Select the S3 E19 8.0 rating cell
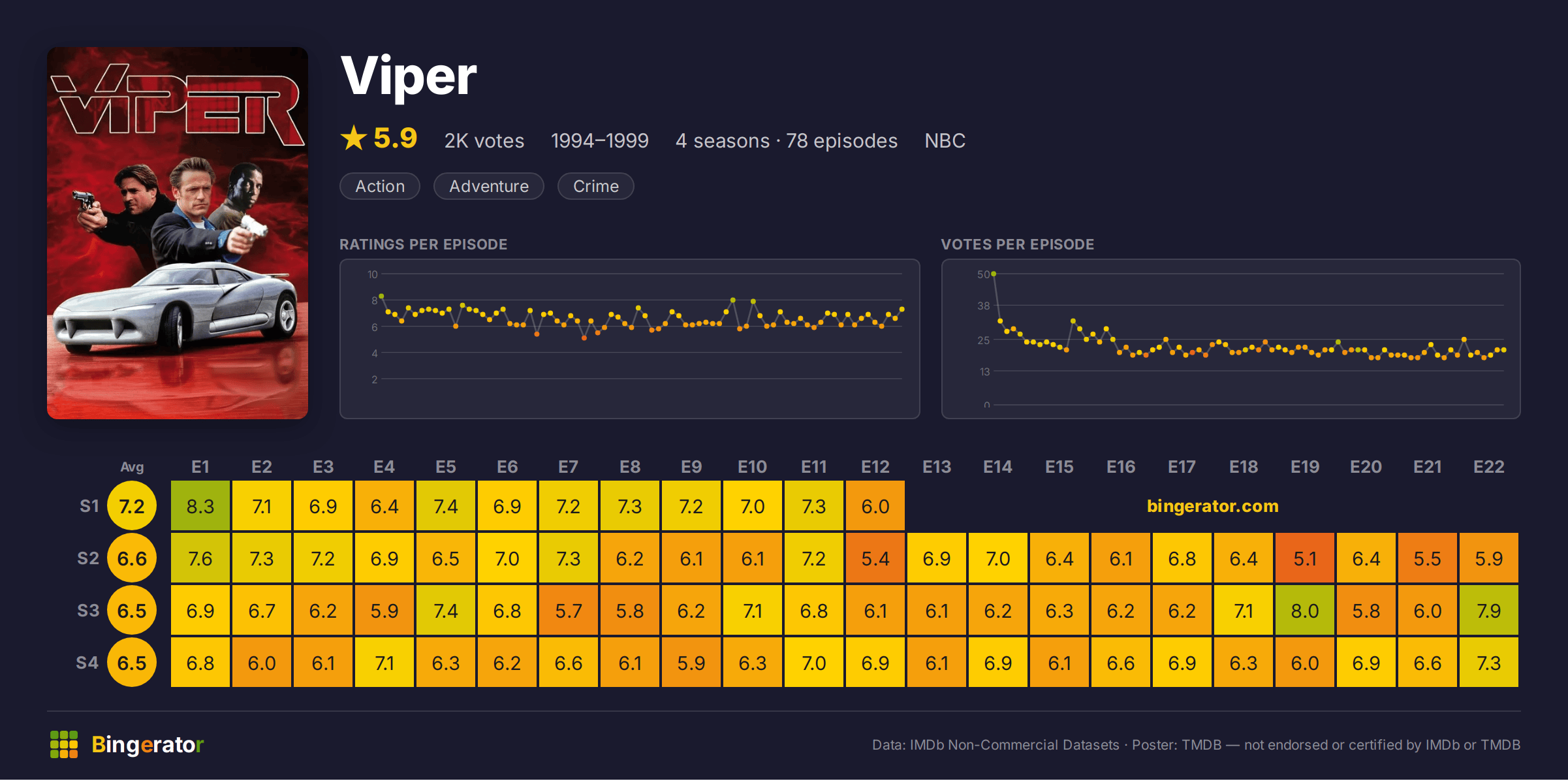Image resolution: width=1568 pixels, height=781 pixels. point(1305,611)
